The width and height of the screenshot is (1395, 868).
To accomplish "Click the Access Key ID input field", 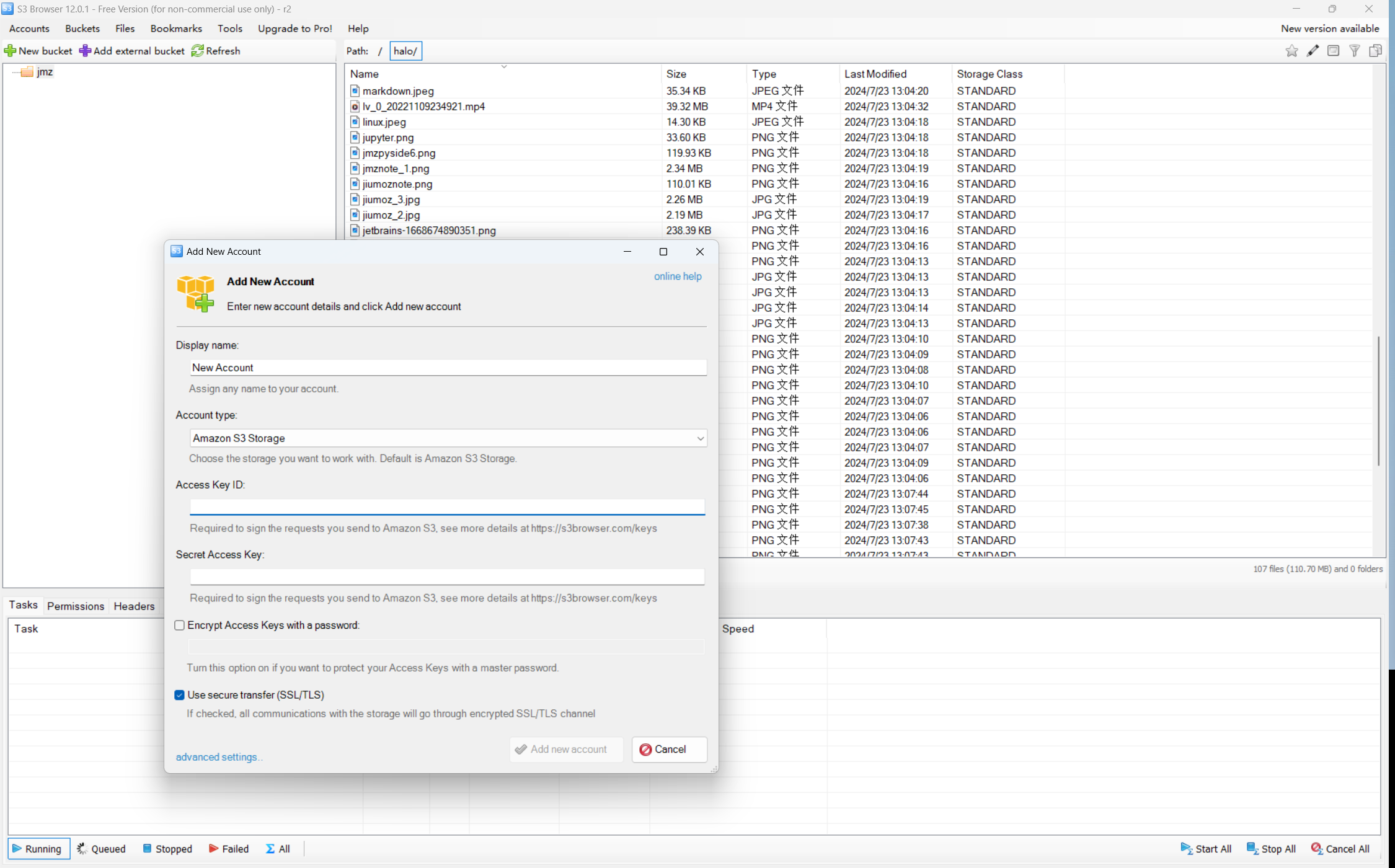I will tap(447, 507).
